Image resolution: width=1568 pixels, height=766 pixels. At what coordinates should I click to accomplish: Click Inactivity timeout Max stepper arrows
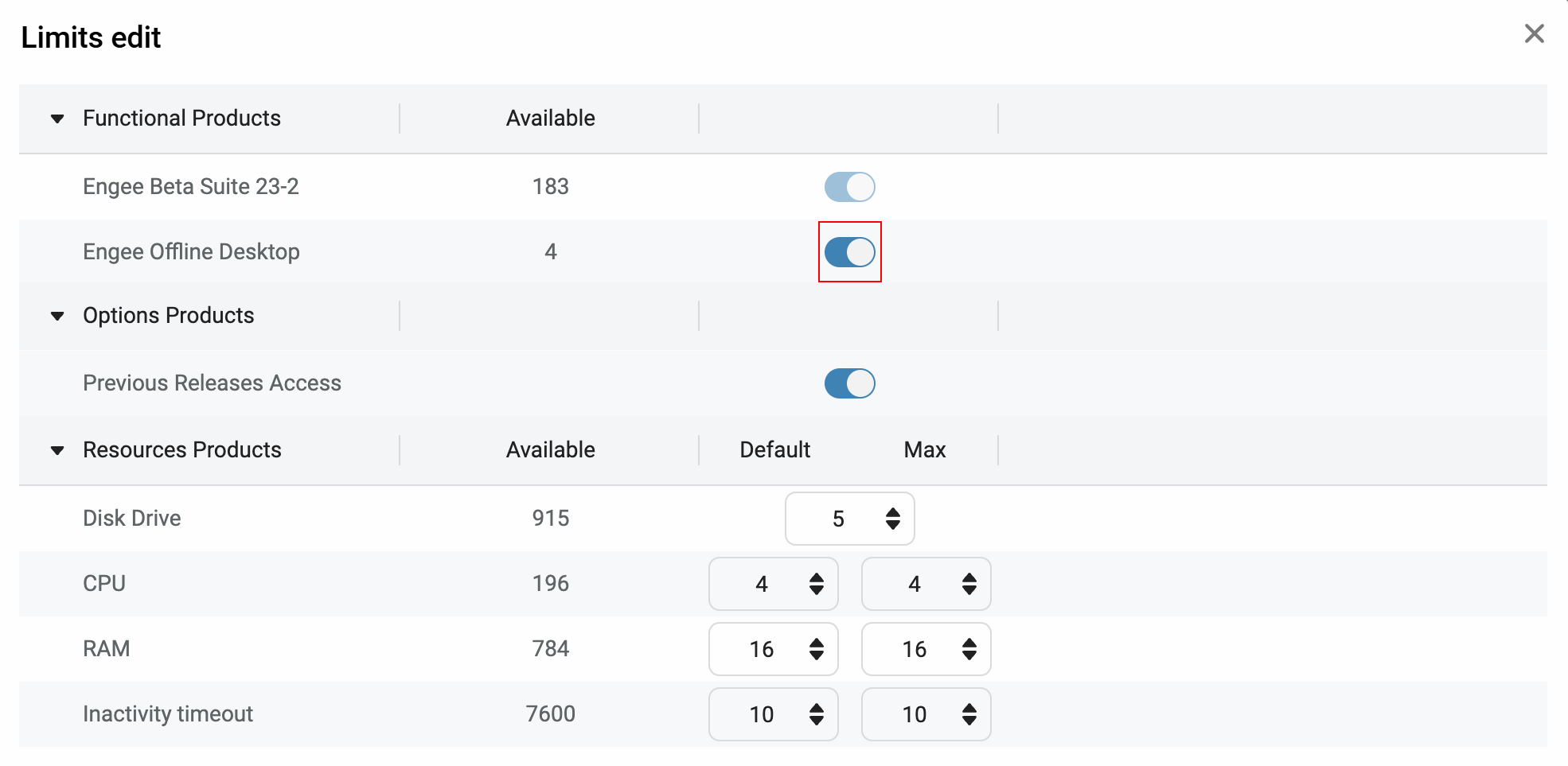969,714
